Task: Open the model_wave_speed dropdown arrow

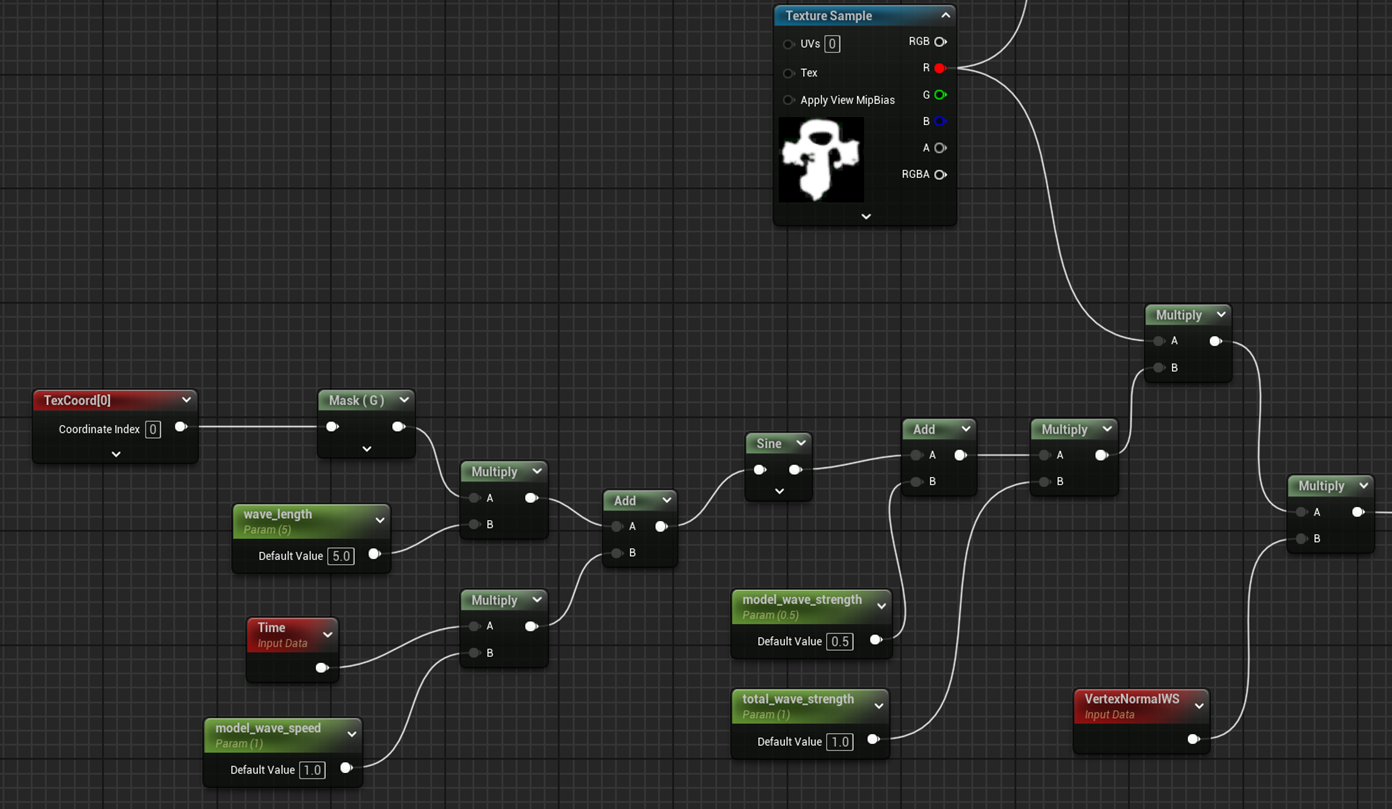Action: click(x=352, y=734)
